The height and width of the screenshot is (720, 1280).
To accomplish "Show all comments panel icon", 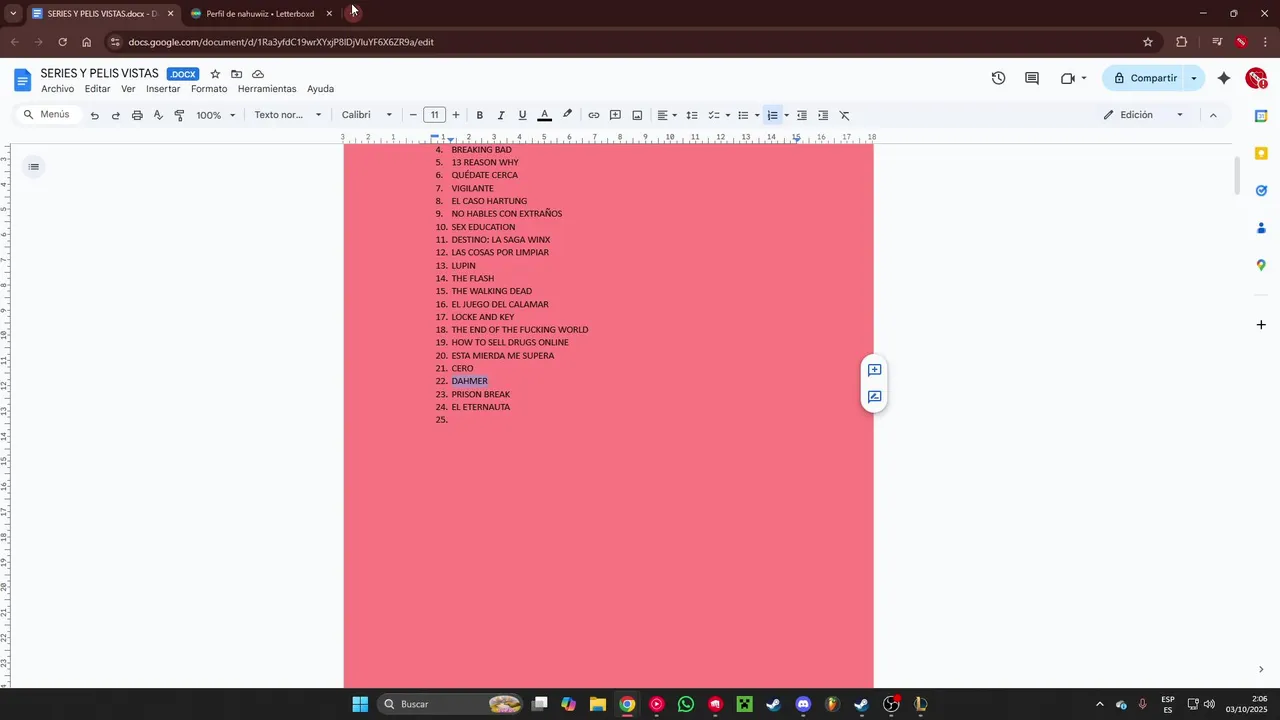I will tap(1032, 78).
